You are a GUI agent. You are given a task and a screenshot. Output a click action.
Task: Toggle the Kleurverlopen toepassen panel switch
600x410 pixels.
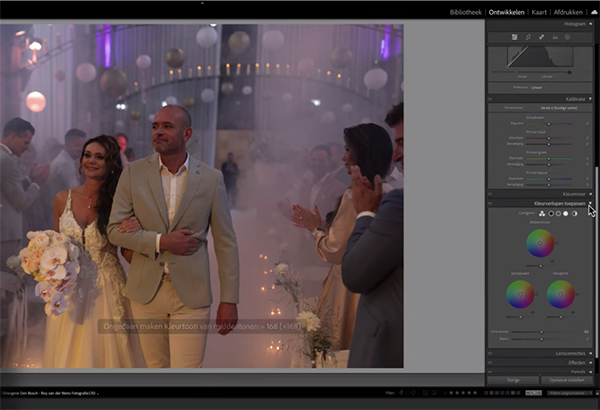(490, 203)
